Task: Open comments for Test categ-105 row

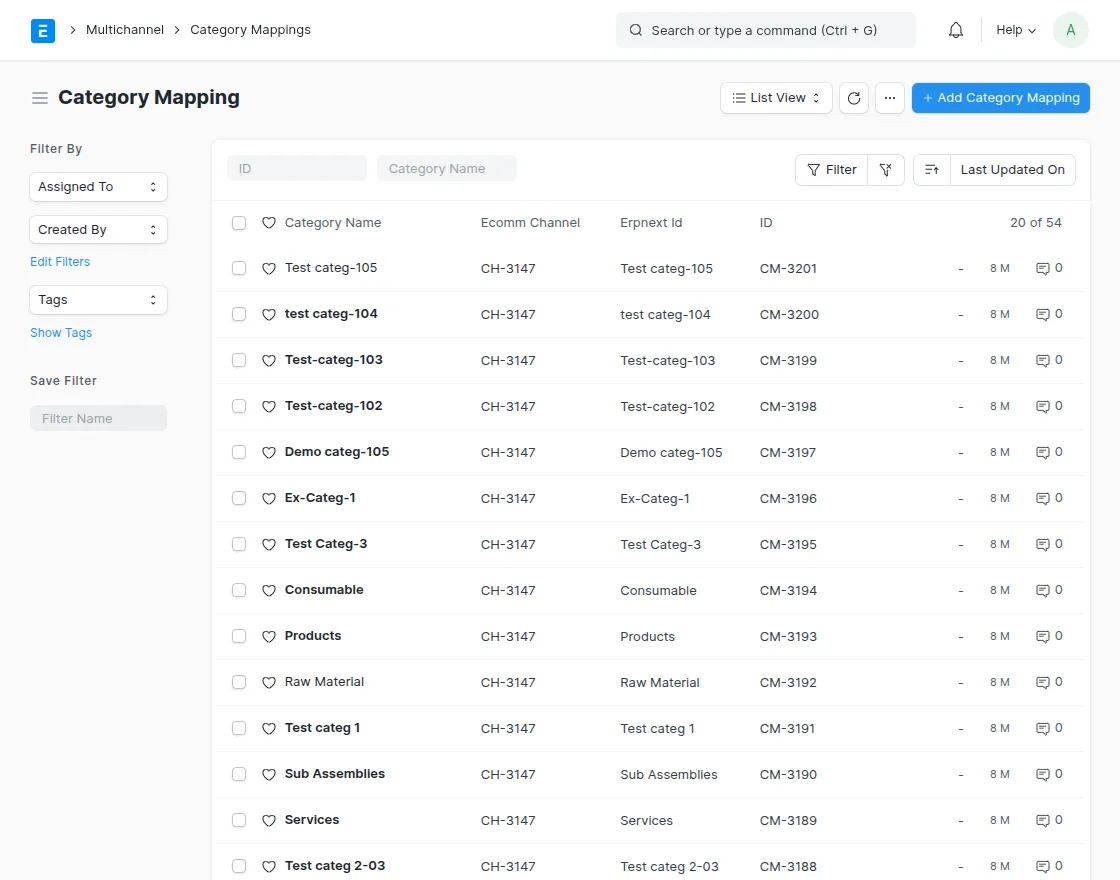Action: [1049, 268]
